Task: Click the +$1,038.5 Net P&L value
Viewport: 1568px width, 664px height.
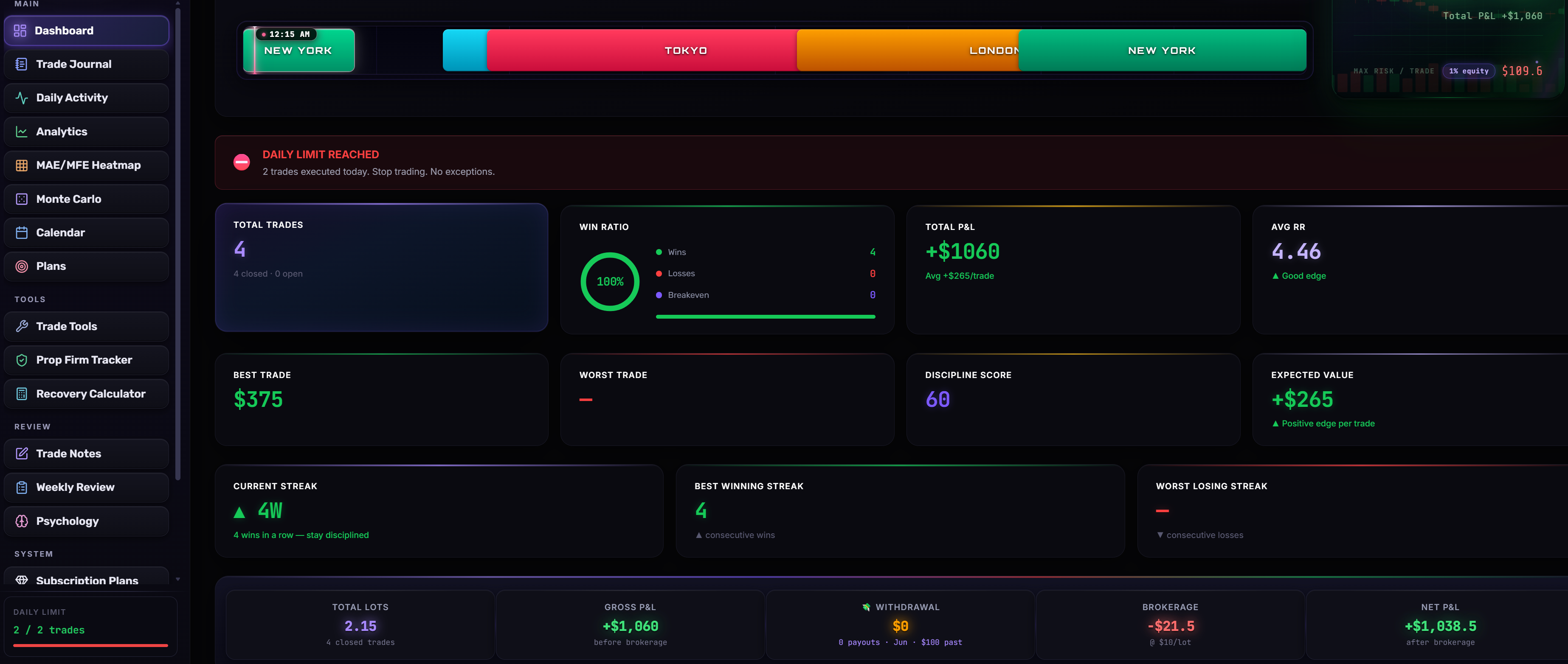Action: click(x=1440, y=626)
